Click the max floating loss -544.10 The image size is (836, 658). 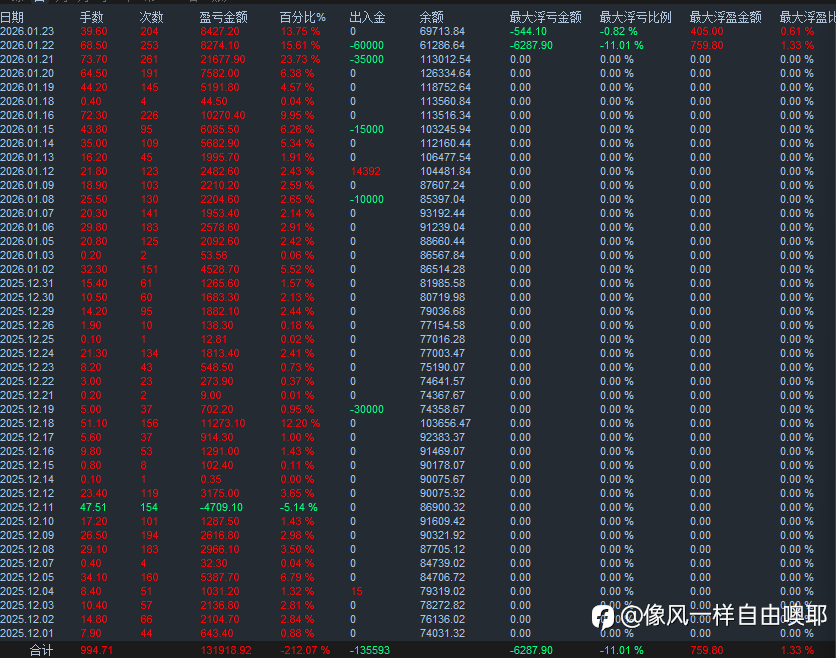[x=528, y=31]
